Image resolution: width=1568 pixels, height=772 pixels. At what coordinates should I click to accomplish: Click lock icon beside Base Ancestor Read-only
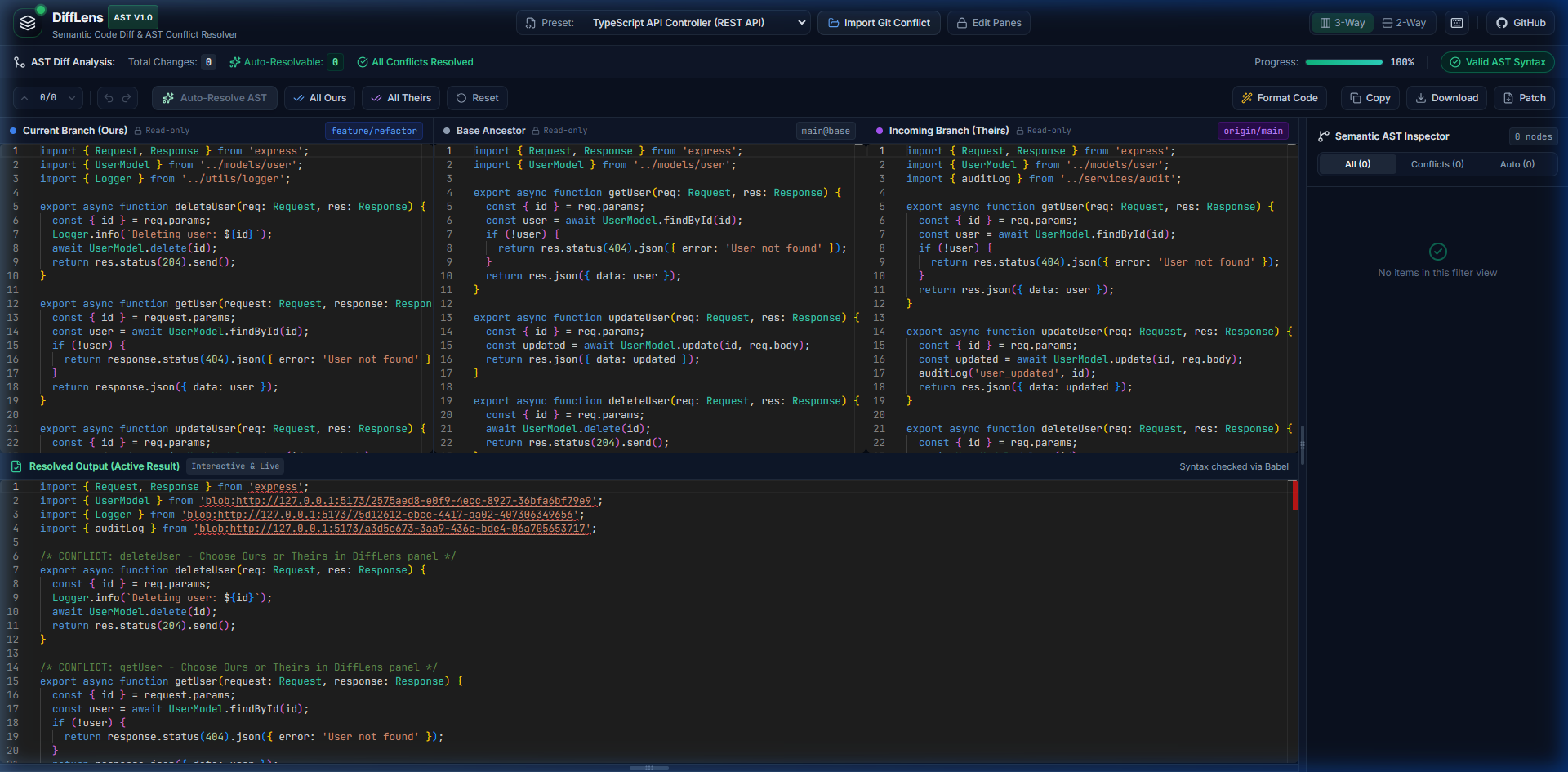536,131
